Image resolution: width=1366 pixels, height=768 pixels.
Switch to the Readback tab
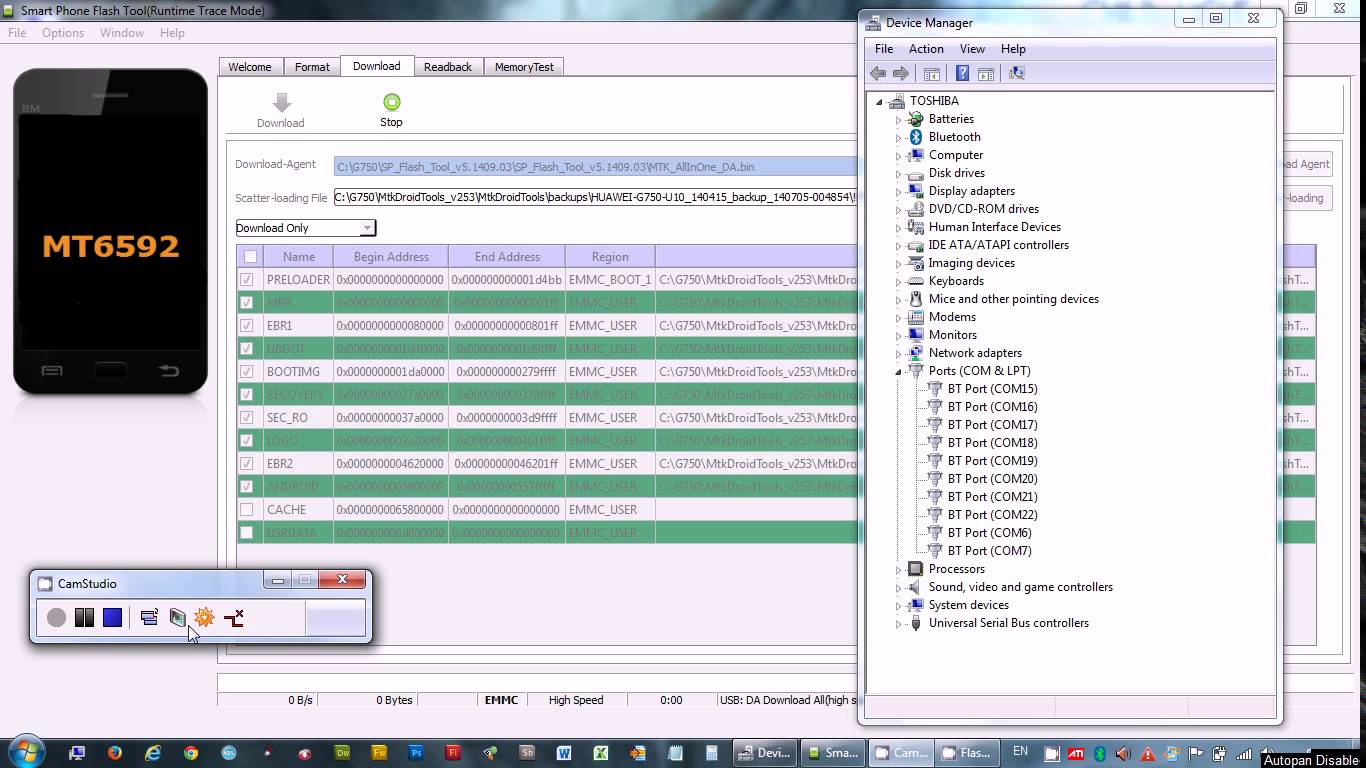click(448, 67)
